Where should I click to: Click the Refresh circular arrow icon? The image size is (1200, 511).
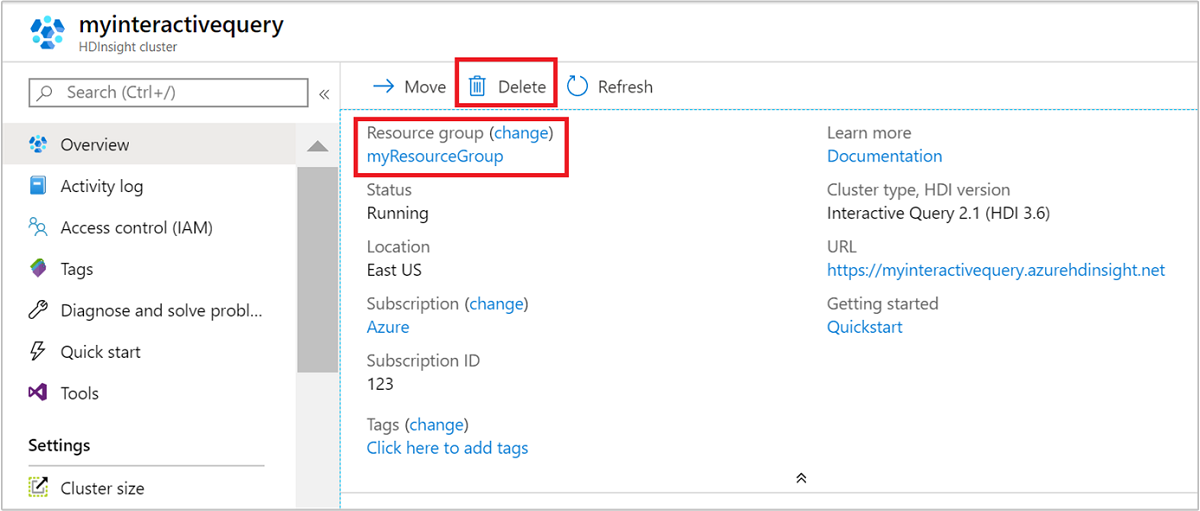(577, 87)
